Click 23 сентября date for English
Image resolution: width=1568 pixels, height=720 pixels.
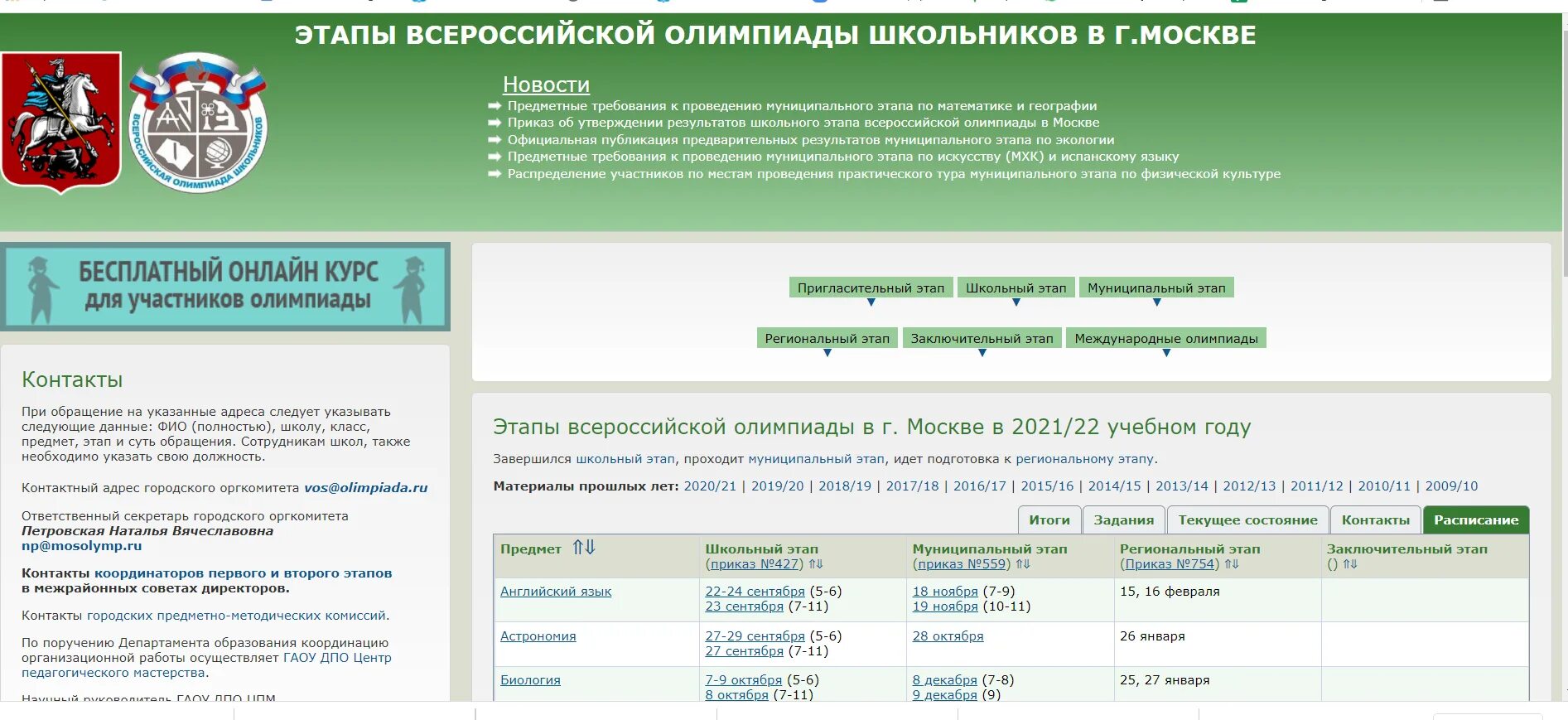[x=744, y=606]
